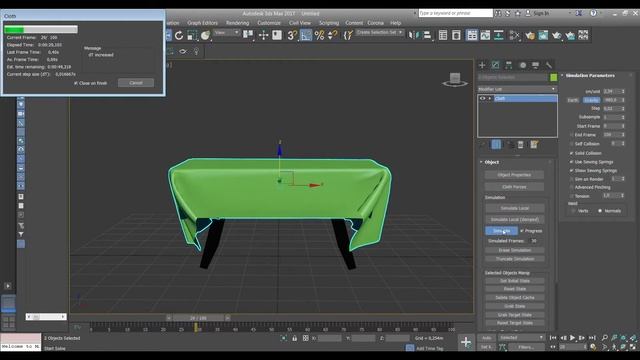Toggle the Show Sewing Springs checkbox
This screenshot has height=360, width=640.
571,170
